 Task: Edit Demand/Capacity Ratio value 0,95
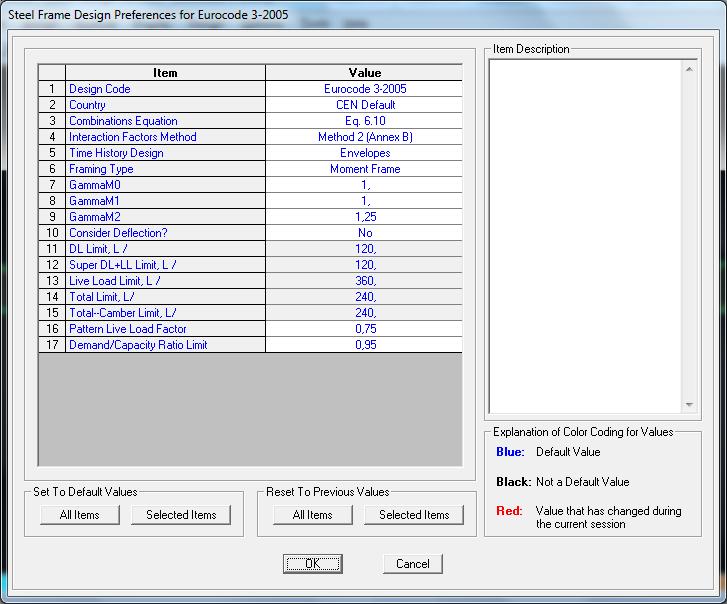364,344
